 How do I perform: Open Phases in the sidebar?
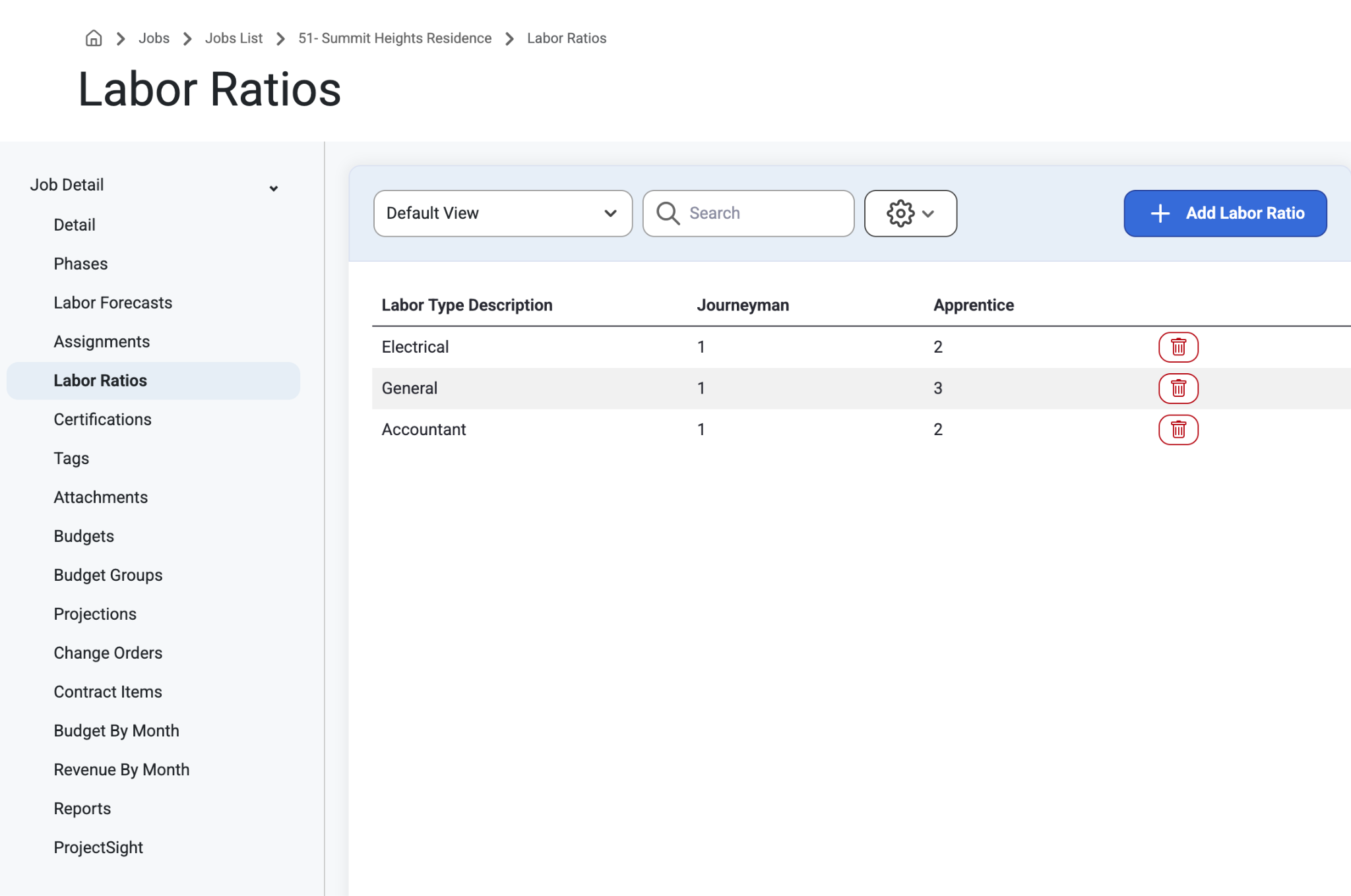80,264
